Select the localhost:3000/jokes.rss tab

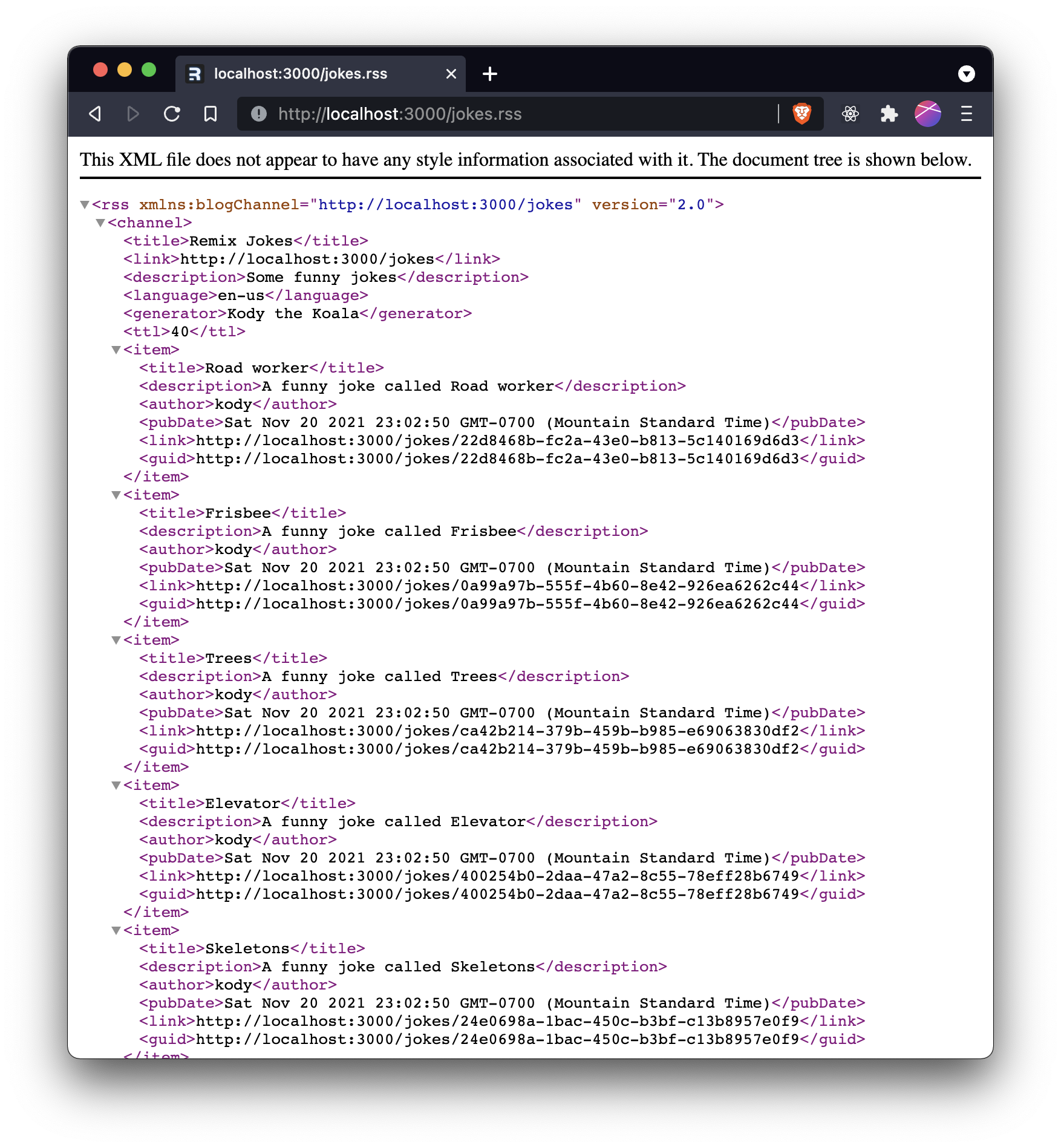302,74
